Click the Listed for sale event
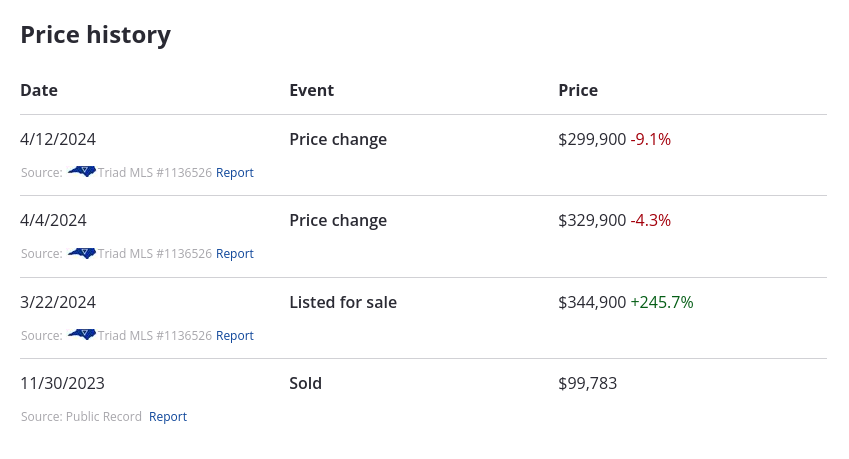The image size is (849, 459). (343, 302)
